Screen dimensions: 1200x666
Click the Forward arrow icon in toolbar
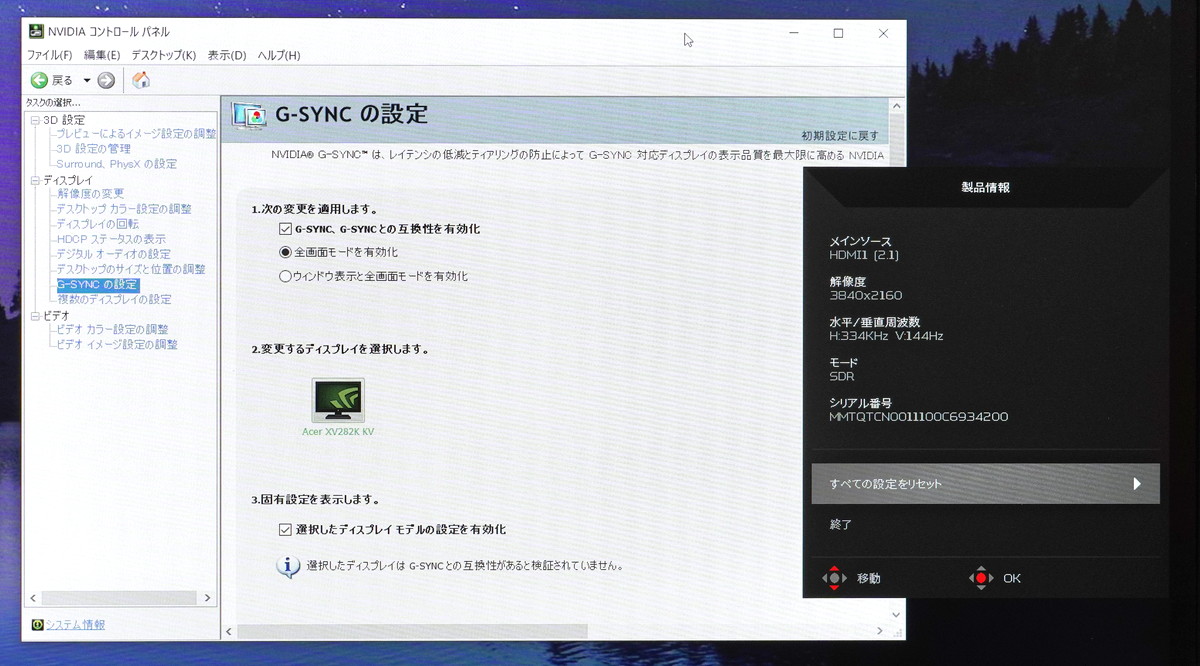tap(106, 80)
